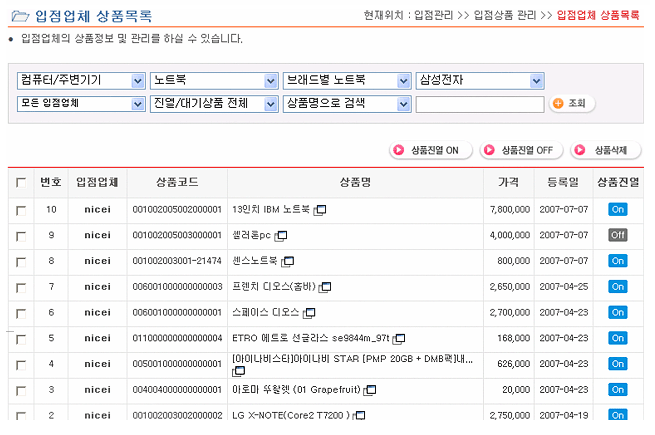Click popup icon next to 프렌치 디오스(홈바)
The height and width of the screenshot is (435, 655).
pos(325,288)
